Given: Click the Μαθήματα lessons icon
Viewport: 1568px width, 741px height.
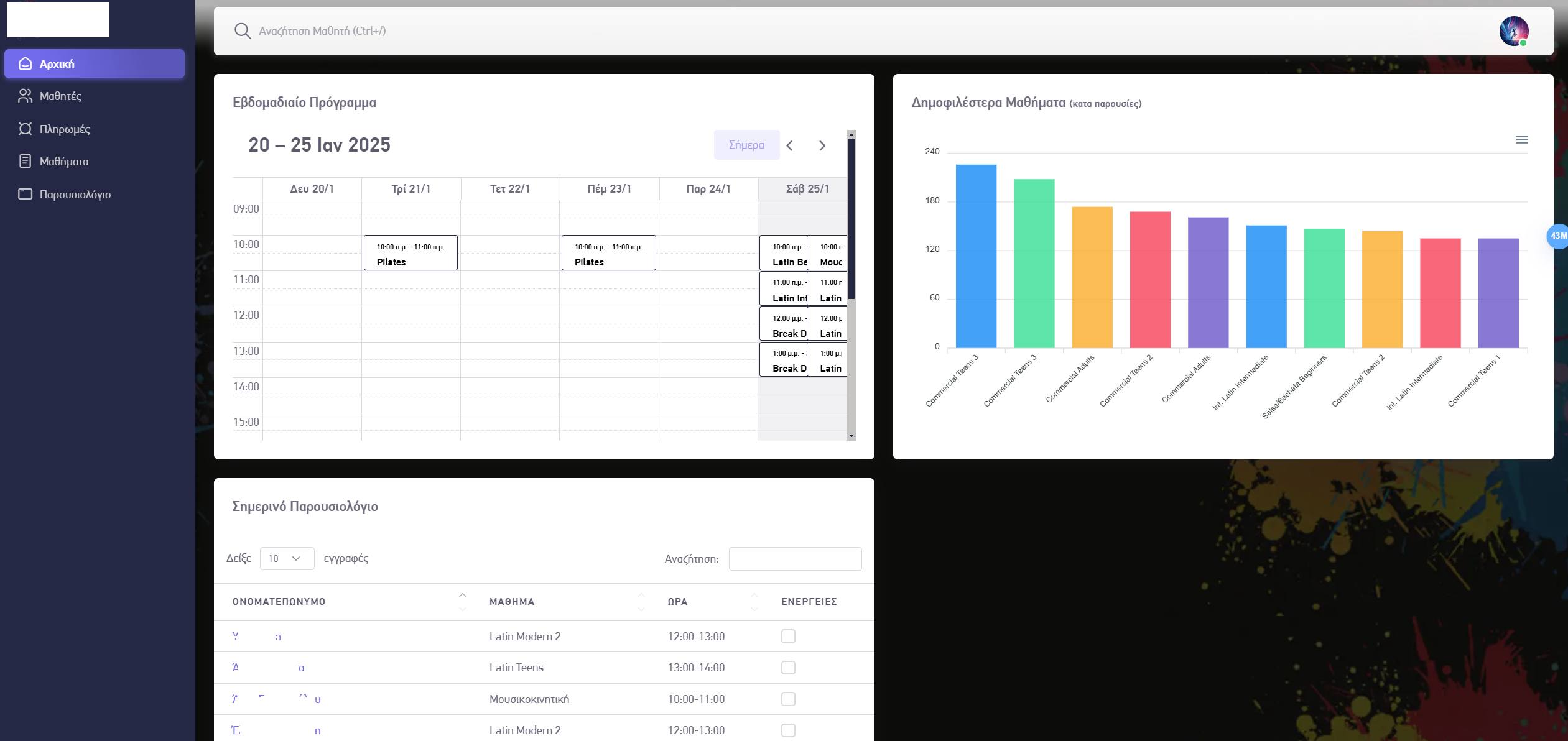Looking at the screenshot, I should tap(25, 161).
